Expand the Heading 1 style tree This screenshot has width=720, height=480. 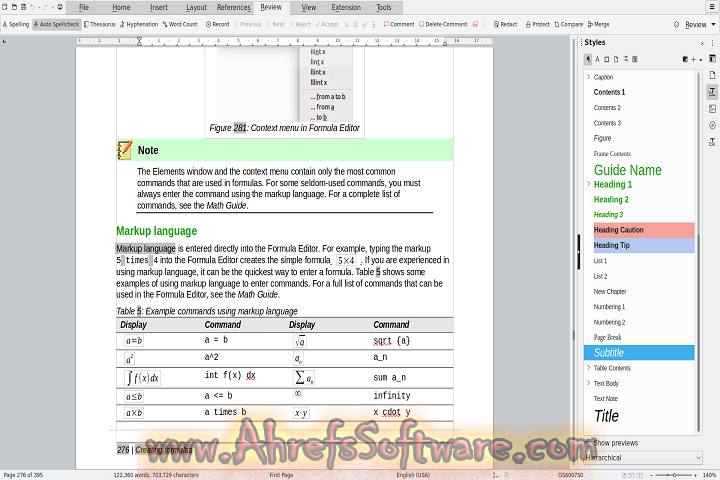pyautogui.click(x=588, y=184)
